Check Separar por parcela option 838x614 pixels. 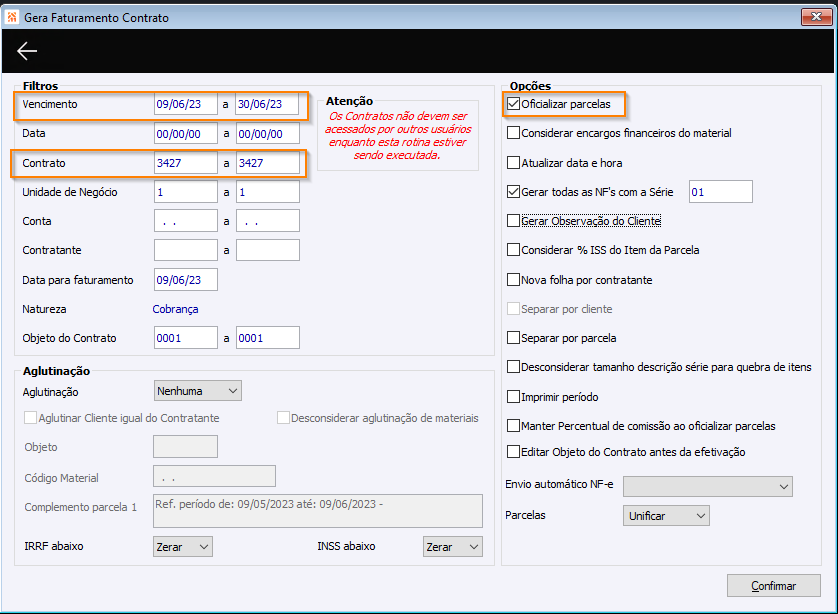513,338
